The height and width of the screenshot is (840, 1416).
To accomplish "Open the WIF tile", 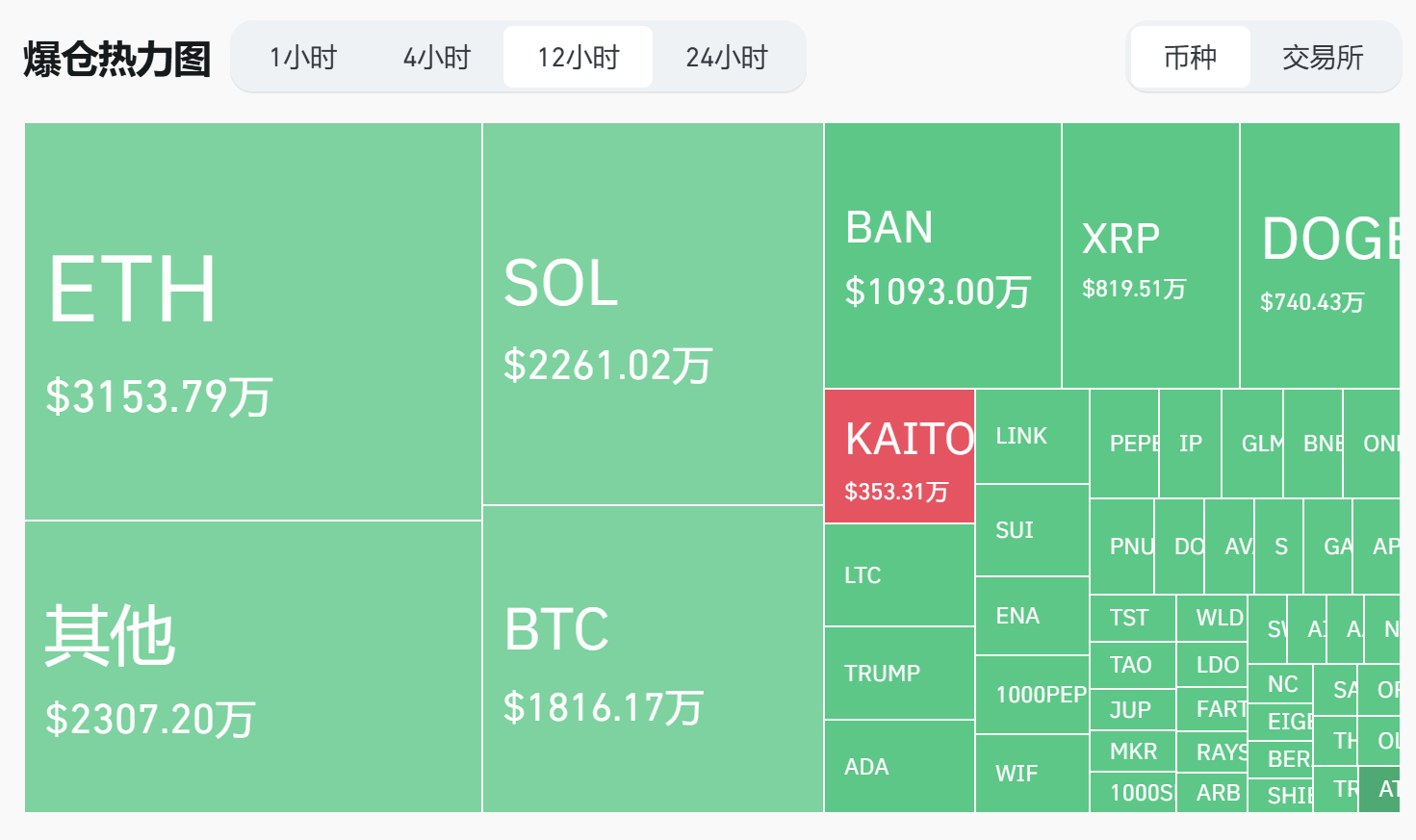I will click(1031, 772).
